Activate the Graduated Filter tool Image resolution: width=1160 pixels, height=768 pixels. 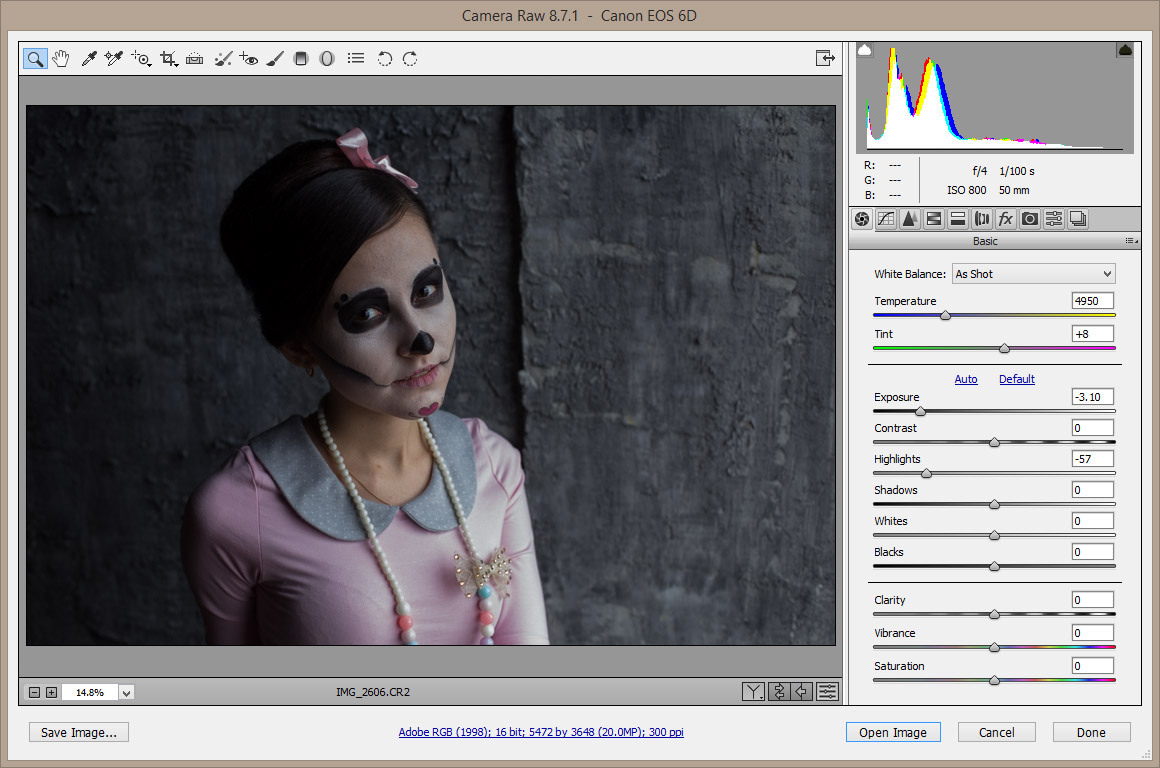301,59
